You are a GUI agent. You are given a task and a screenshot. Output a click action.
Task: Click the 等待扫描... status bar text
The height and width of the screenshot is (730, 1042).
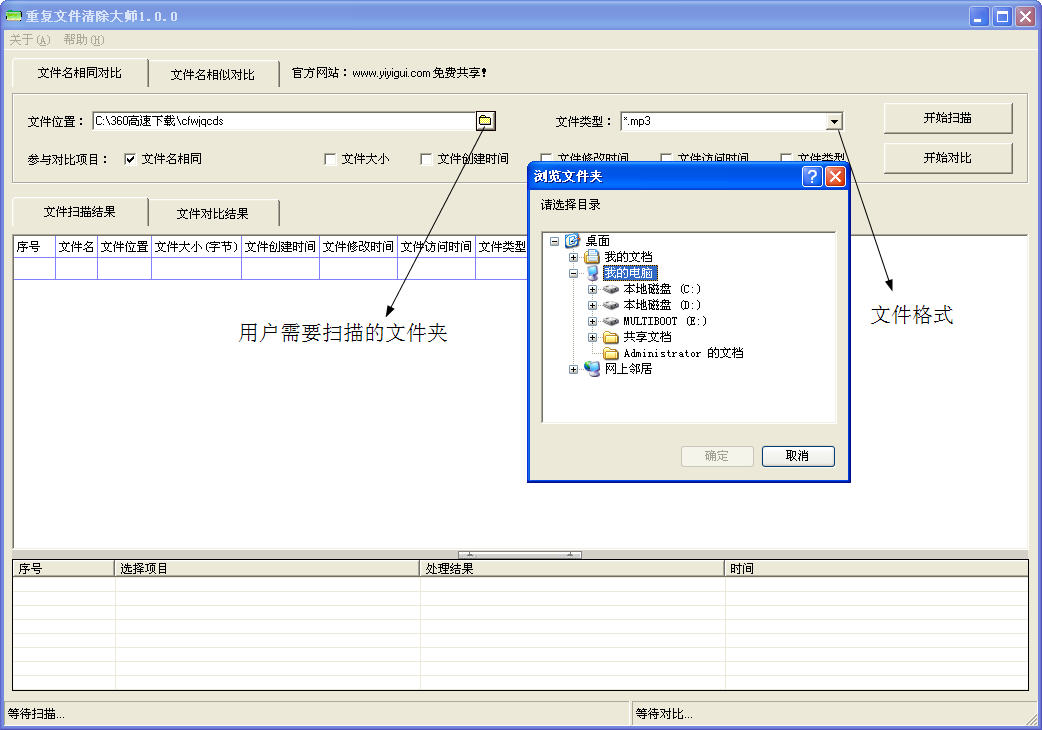(x=36, y=714)
